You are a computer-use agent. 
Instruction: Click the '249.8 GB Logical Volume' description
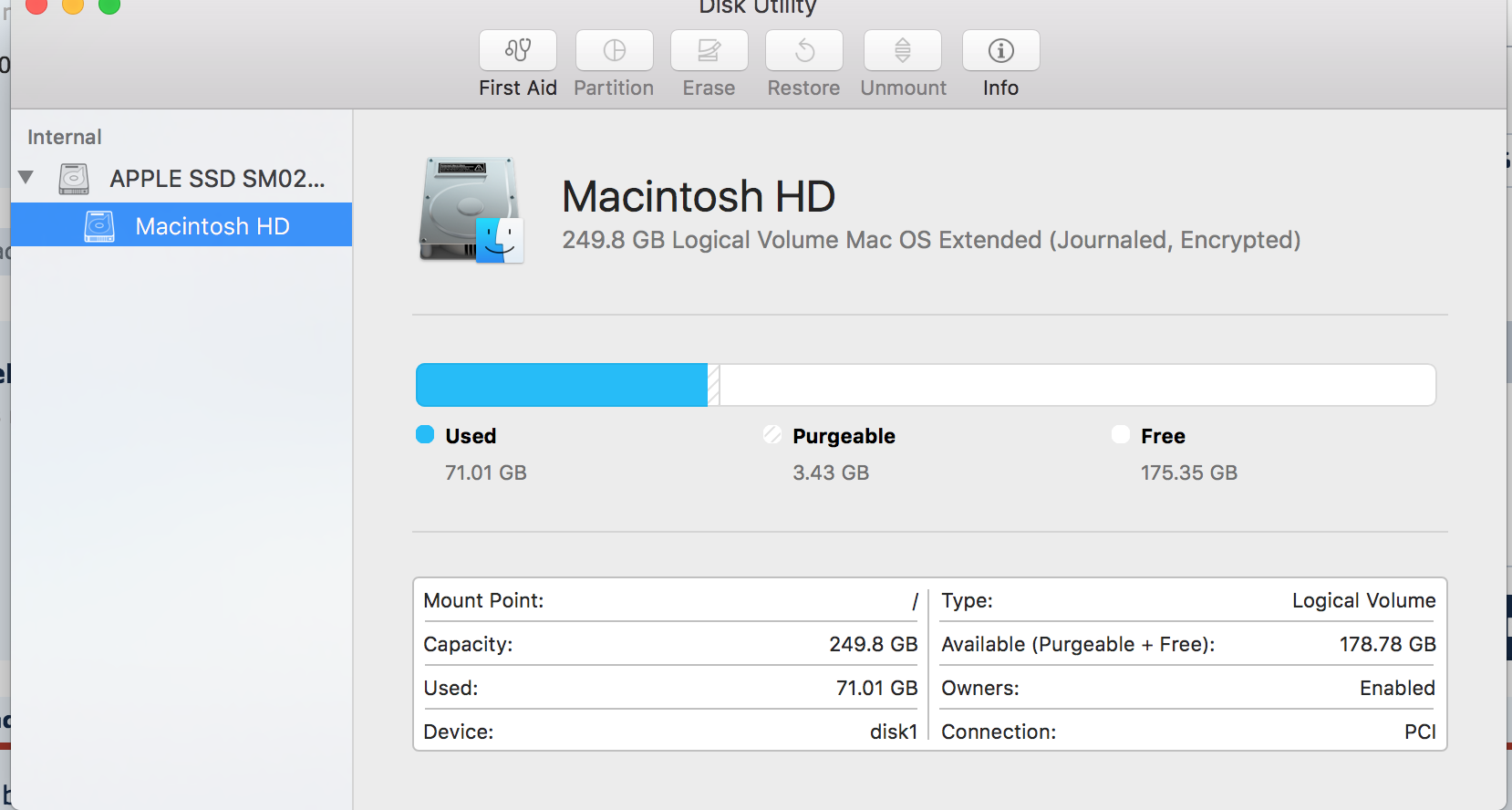point(931,240)
